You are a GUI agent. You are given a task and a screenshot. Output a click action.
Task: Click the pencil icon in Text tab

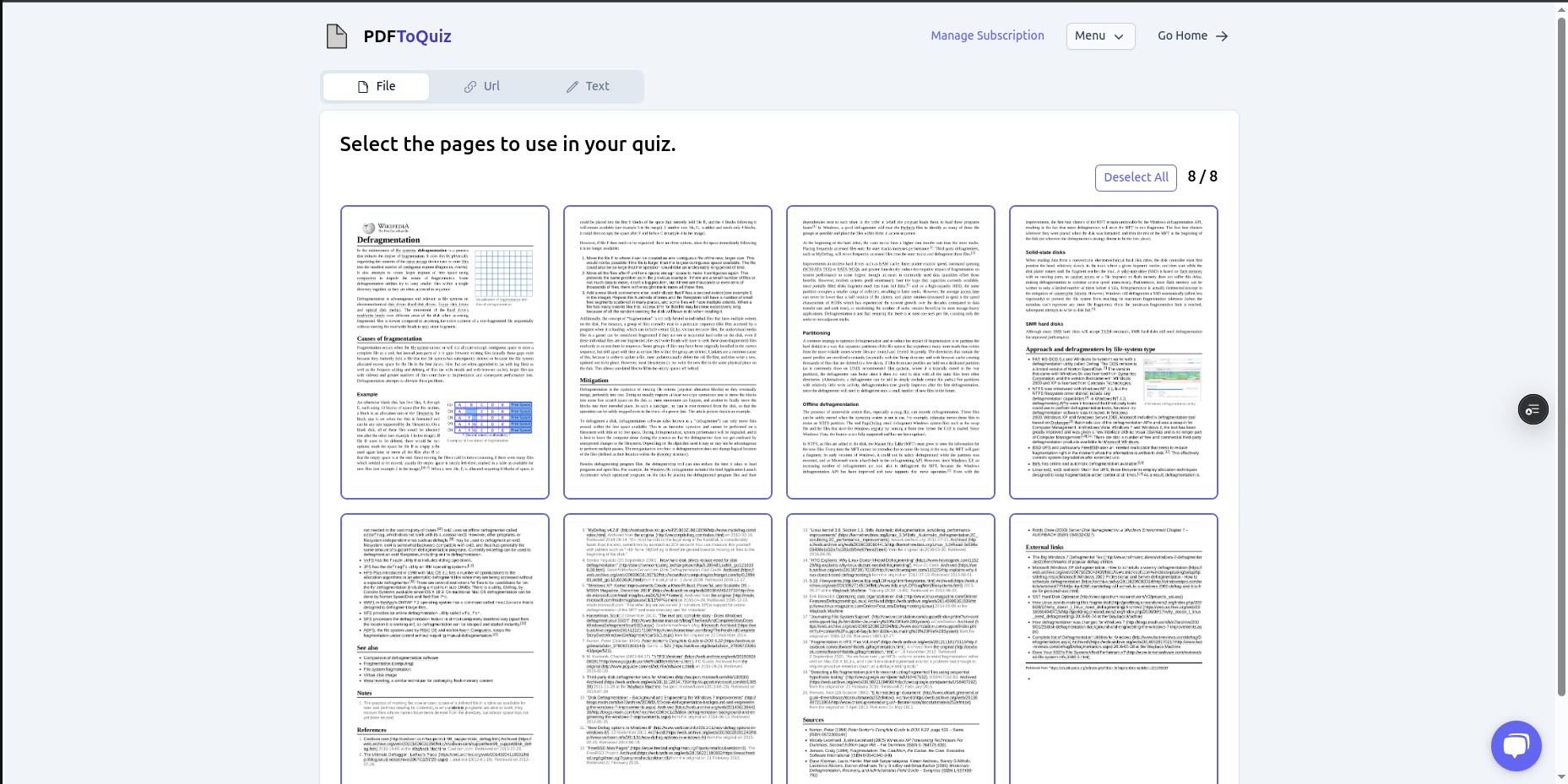click(572, 87)
